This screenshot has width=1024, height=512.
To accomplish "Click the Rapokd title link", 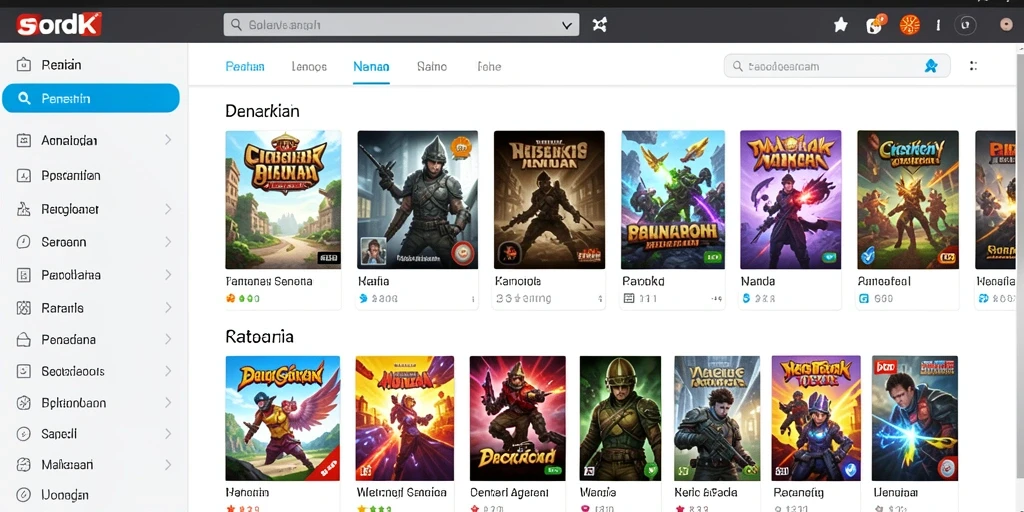I will point(643,281).
